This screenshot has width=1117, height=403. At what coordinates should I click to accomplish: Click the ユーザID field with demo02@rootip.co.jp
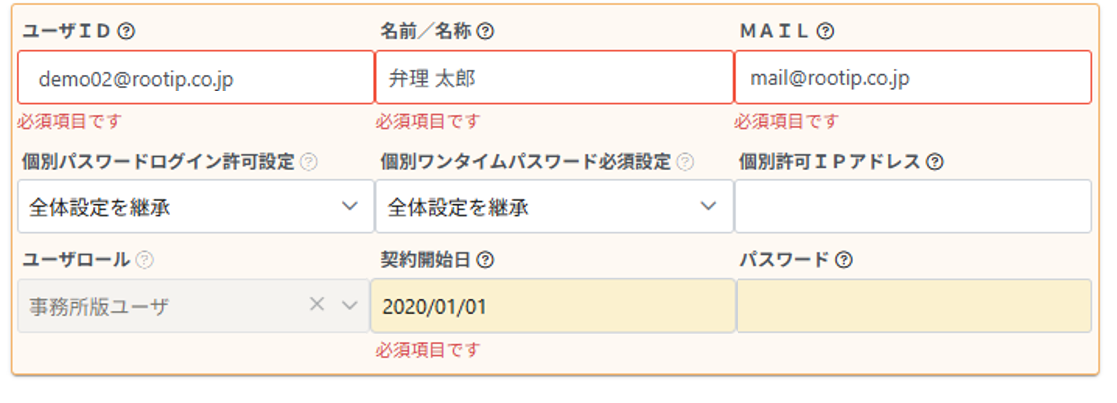click(196, 78)
